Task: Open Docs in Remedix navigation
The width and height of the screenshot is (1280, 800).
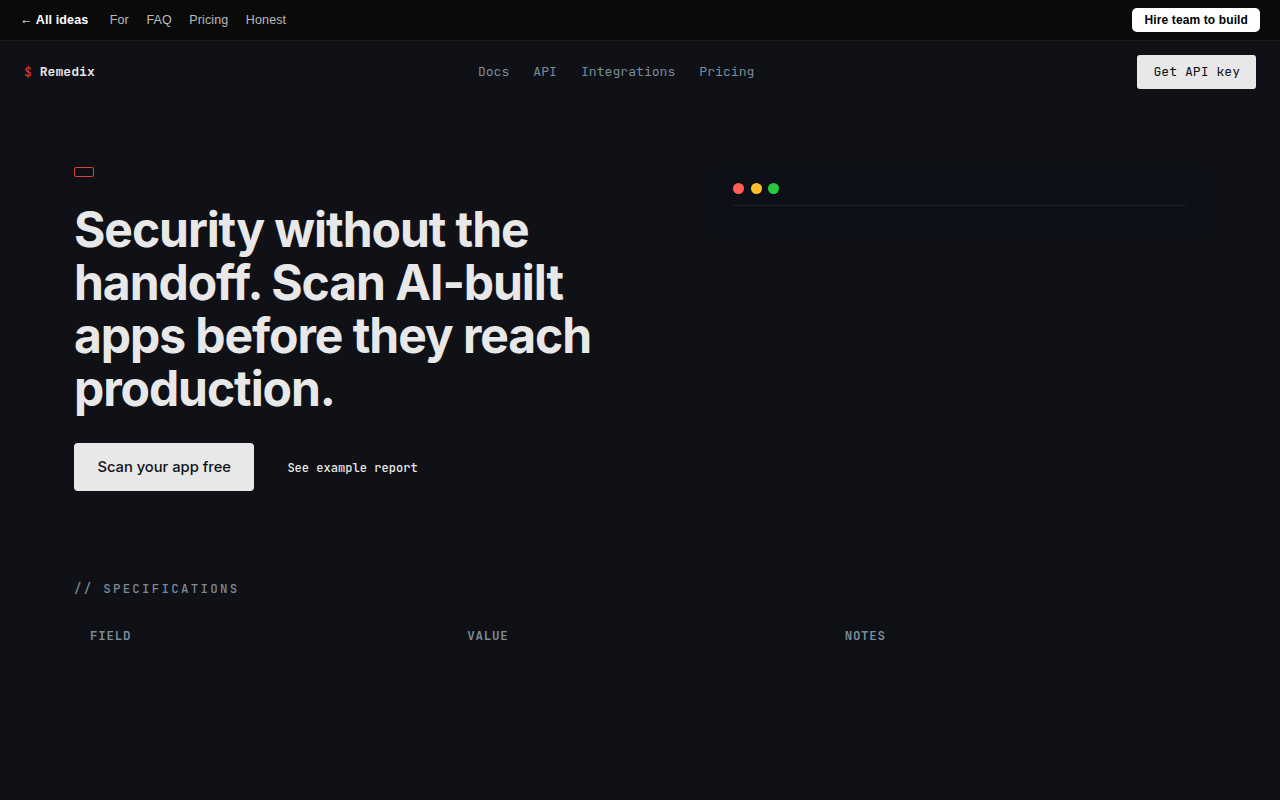Action: (493, 72)
